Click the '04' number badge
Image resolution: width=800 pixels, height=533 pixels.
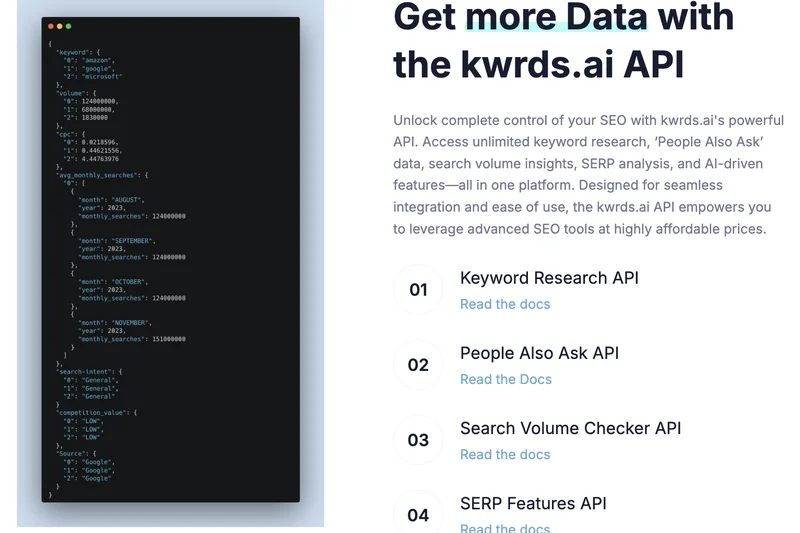(418, 513)
